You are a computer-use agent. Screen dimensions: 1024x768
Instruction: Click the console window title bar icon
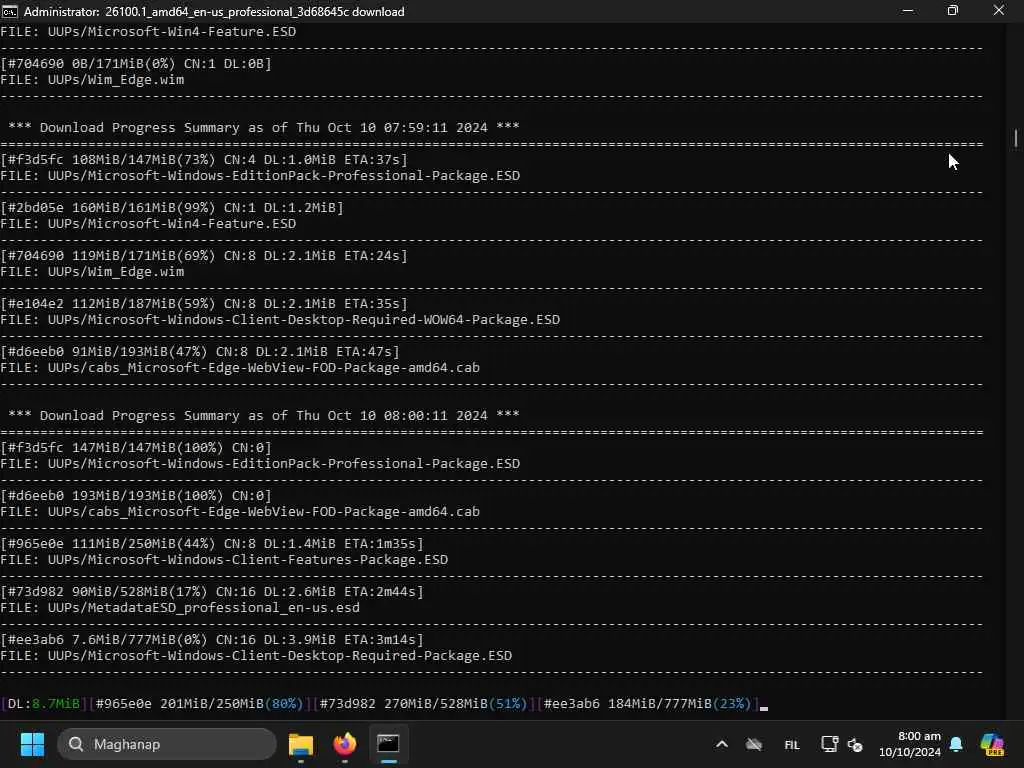[10, 11]
